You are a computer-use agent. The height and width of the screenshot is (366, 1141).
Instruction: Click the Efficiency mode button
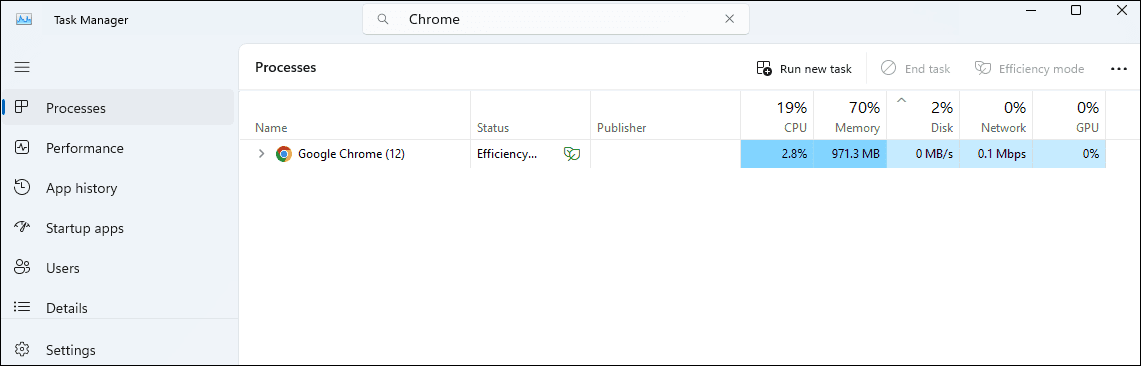(x=1029, y=68)
